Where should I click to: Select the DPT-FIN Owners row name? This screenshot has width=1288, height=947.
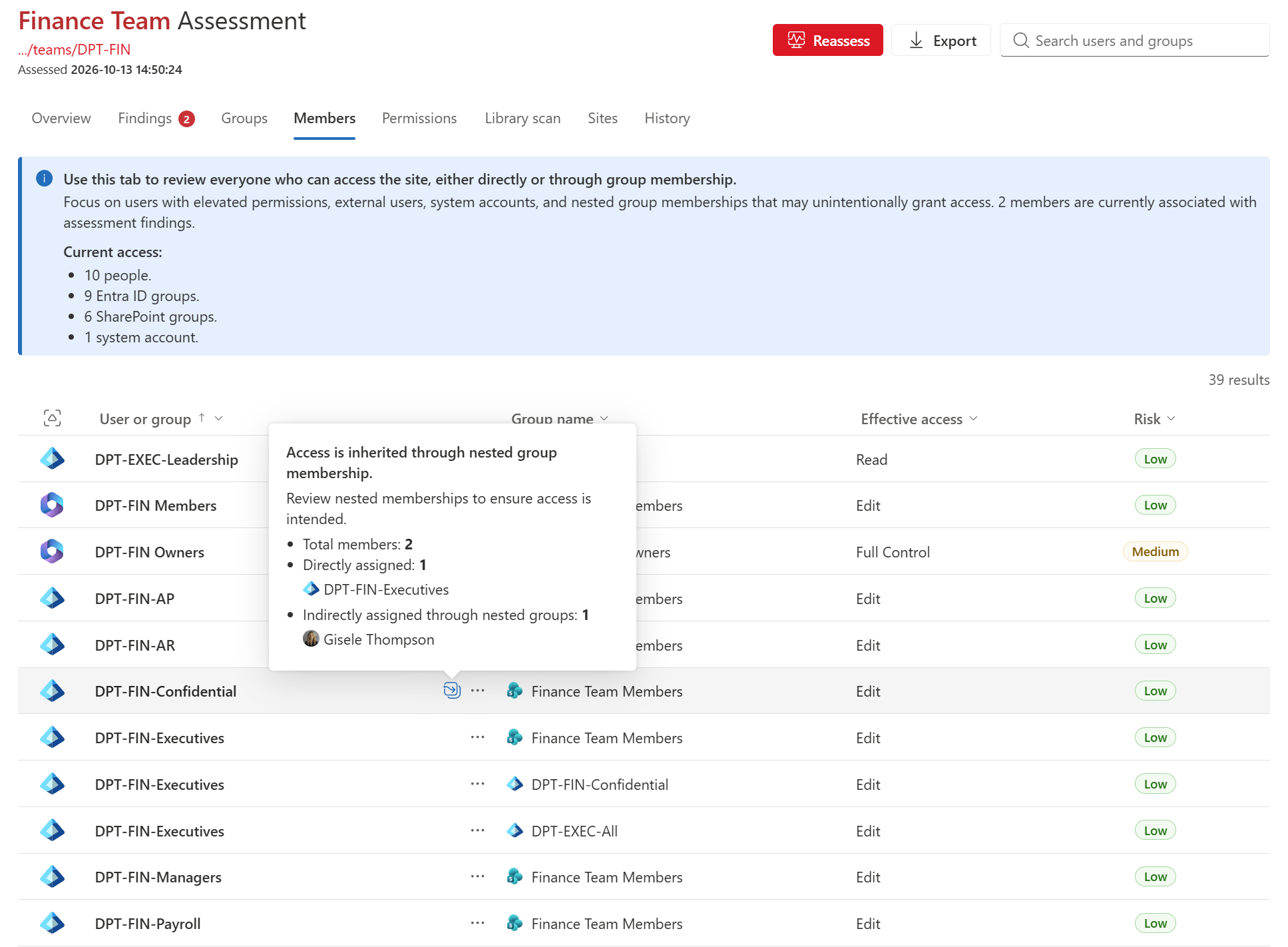(x=149, y=552)
